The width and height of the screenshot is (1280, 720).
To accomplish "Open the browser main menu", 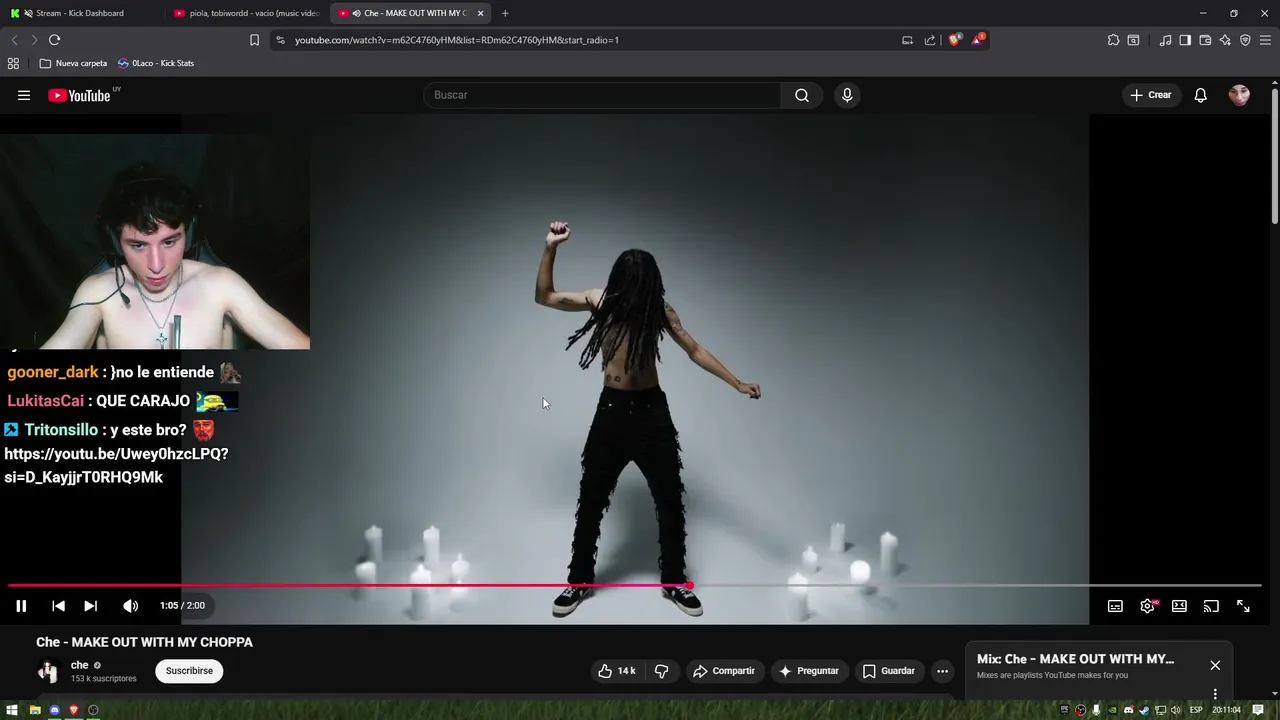I will (x=1266, y=40).
